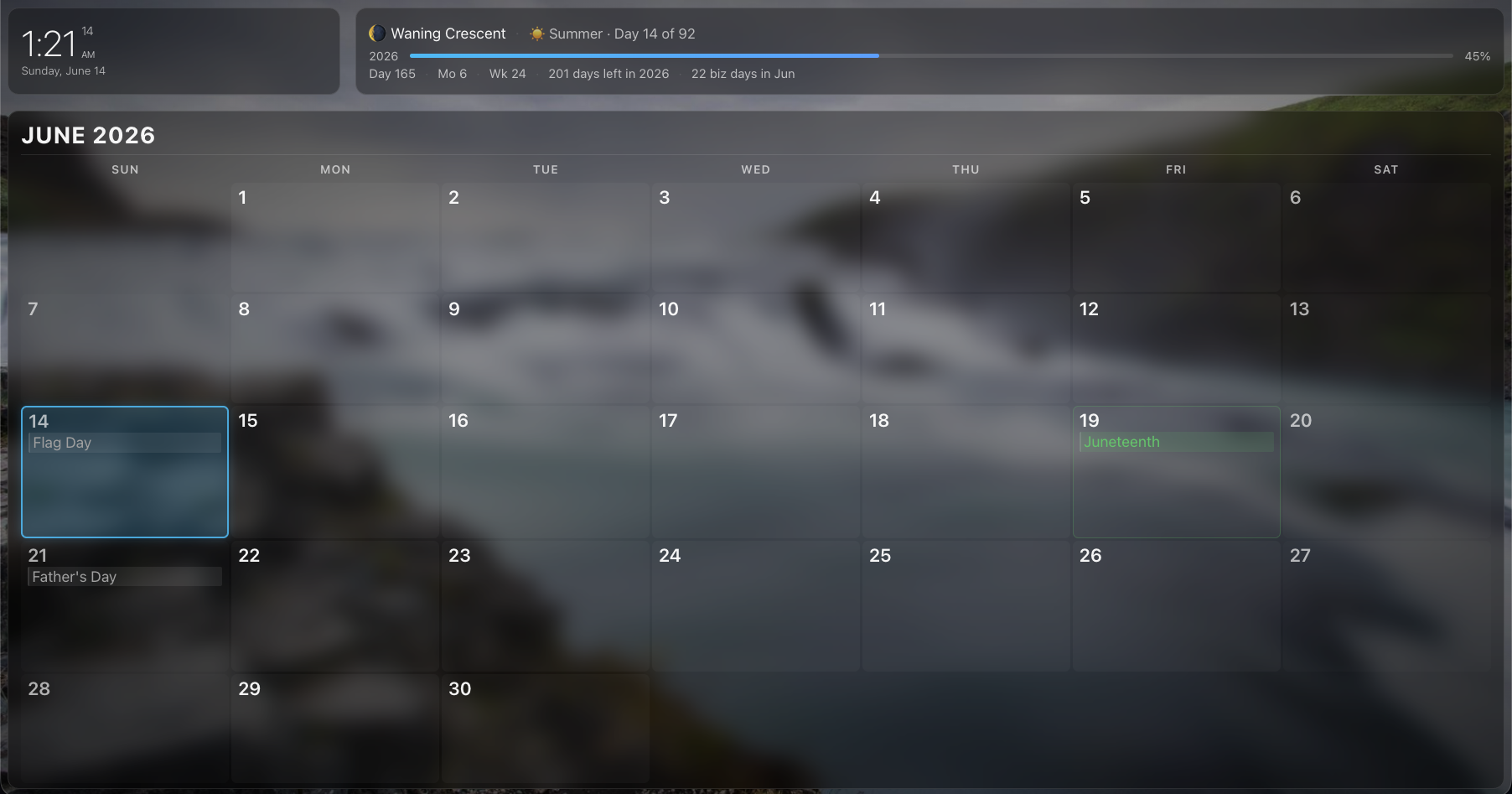
Task: Select June 1 in the calendar
Action: click(335, 237)
